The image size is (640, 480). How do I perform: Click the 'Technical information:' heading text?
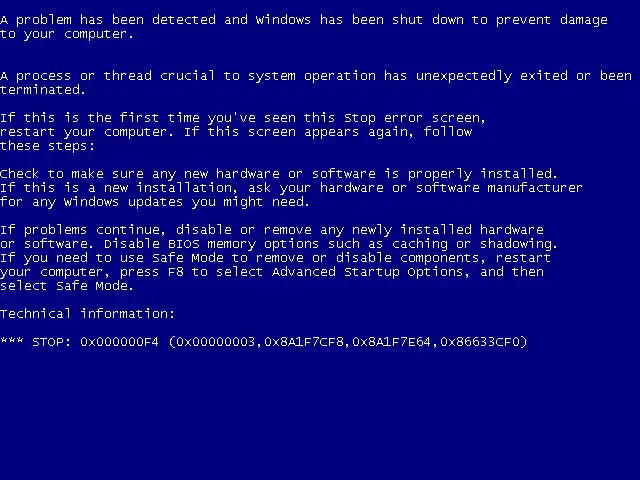[87, 313]
